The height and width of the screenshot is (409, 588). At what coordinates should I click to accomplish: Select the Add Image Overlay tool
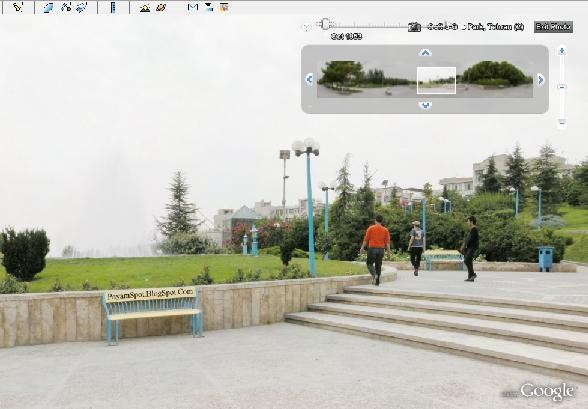82,7
